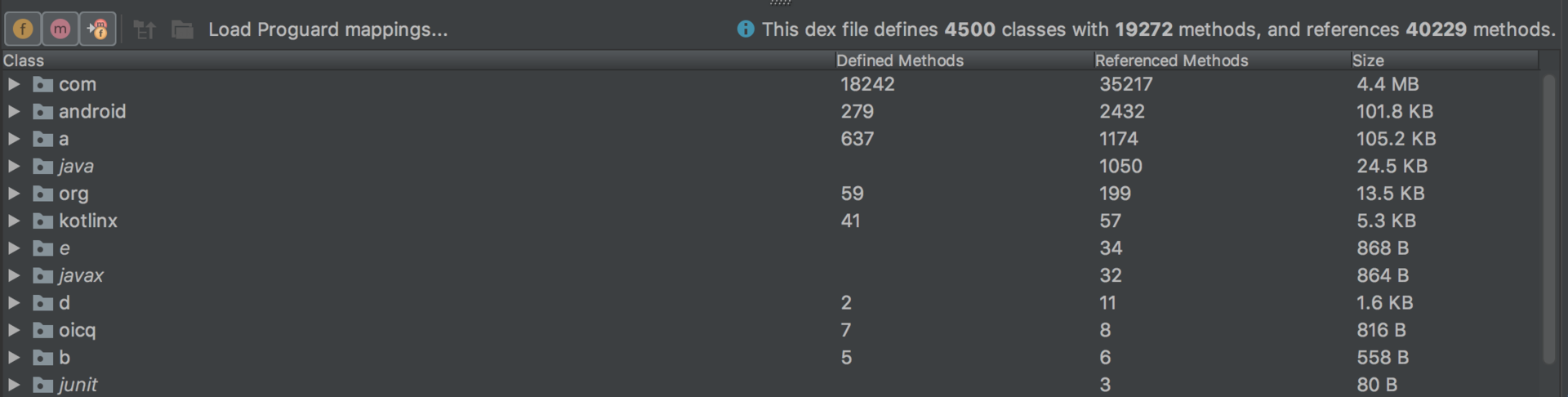Click the oicq package folder icon
This screenshot has height=397, width=1568.
43,330
